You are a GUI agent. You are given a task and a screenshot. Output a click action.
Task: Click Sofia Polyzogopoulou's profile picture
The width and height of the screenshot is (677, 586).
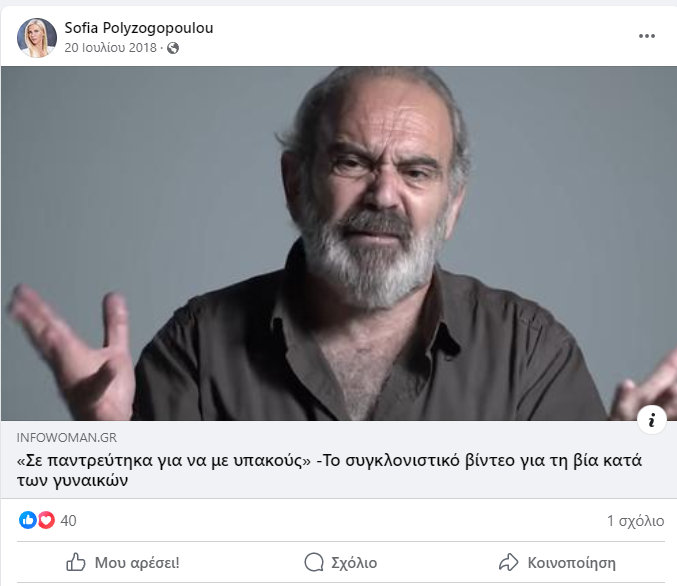(37, 38)
